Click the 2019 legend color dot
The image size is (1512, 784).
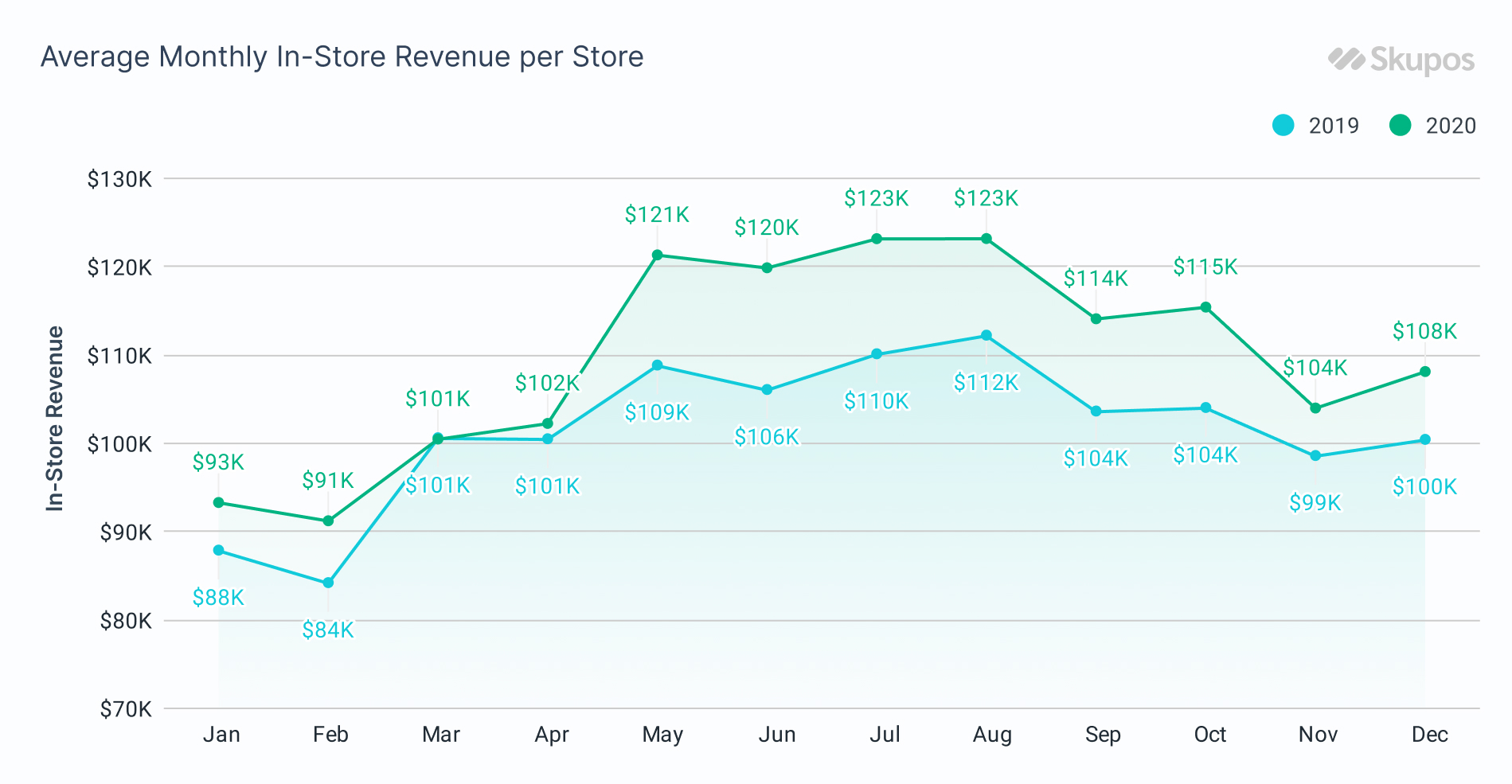[1283, 125]
